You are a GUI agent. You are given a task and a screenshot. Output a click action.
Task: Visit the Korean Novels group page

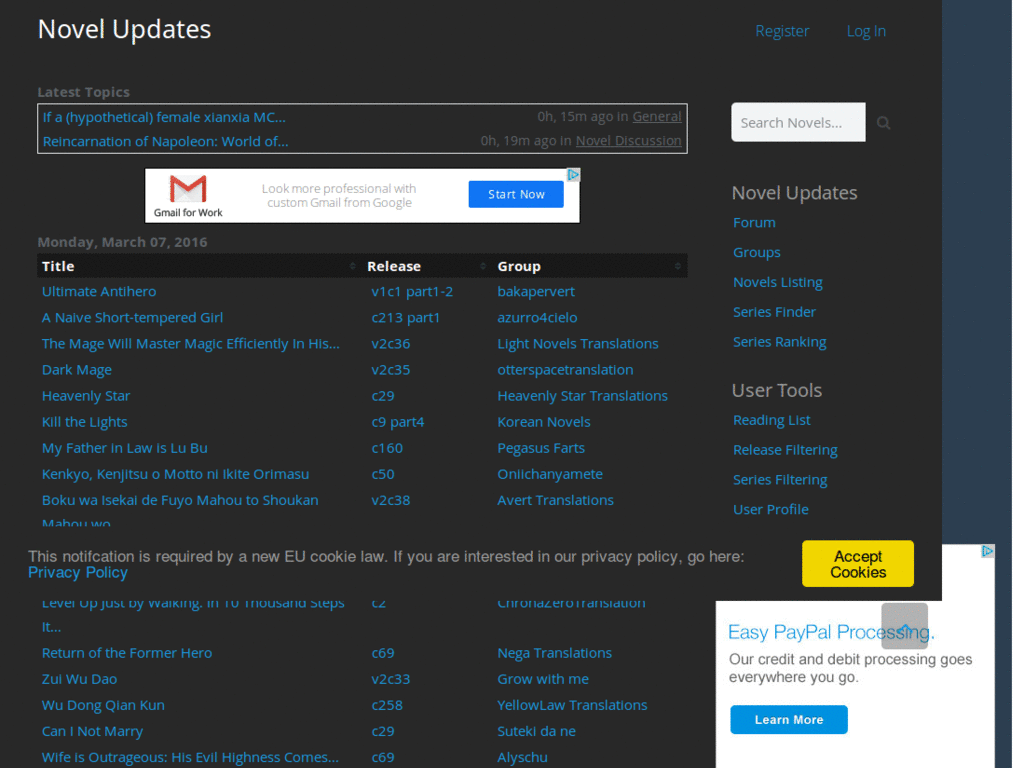click(x=544, y=421)
